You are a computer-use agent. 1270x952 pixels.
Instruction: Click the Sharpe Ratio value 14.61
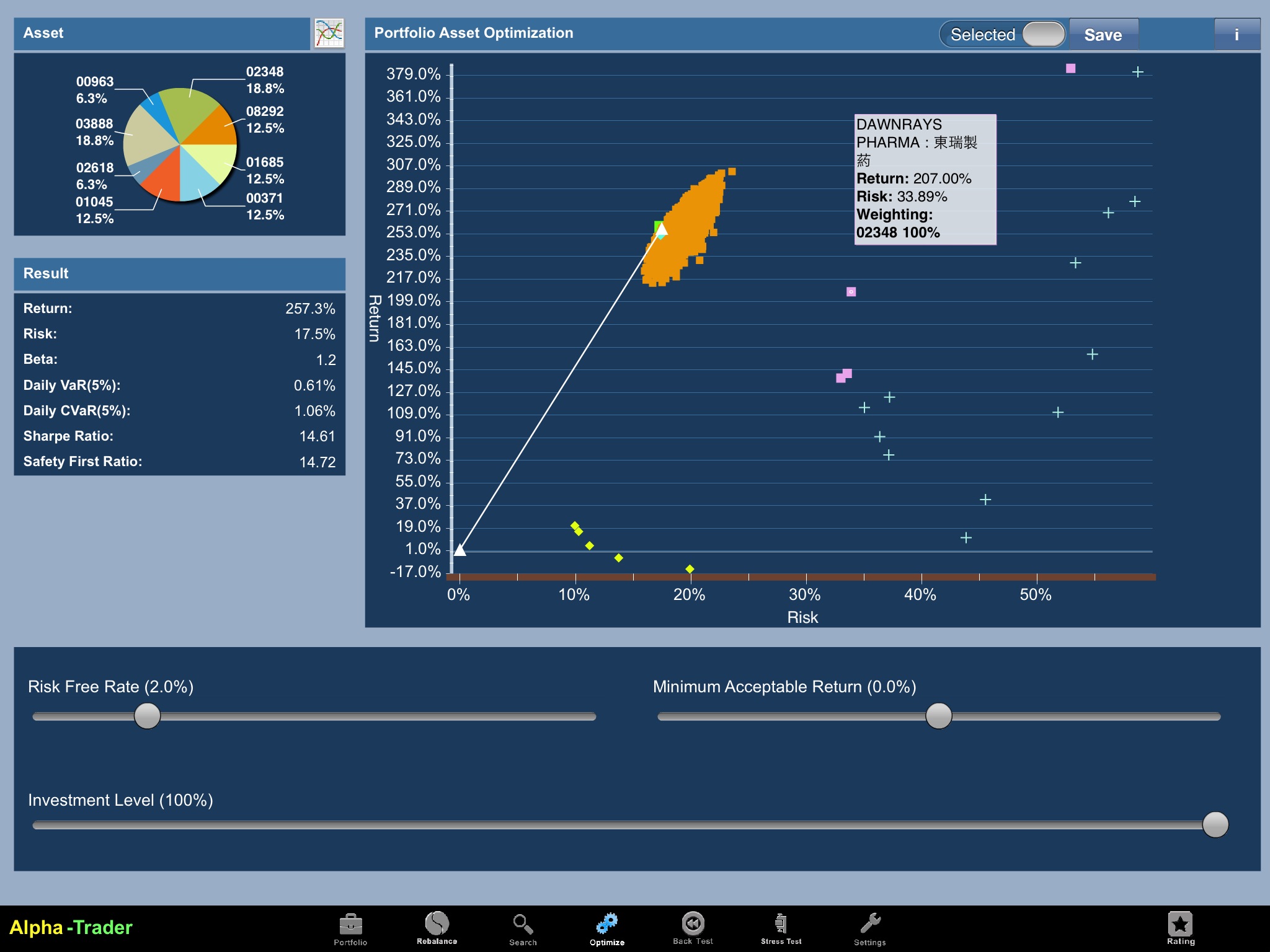pos(317,436)
